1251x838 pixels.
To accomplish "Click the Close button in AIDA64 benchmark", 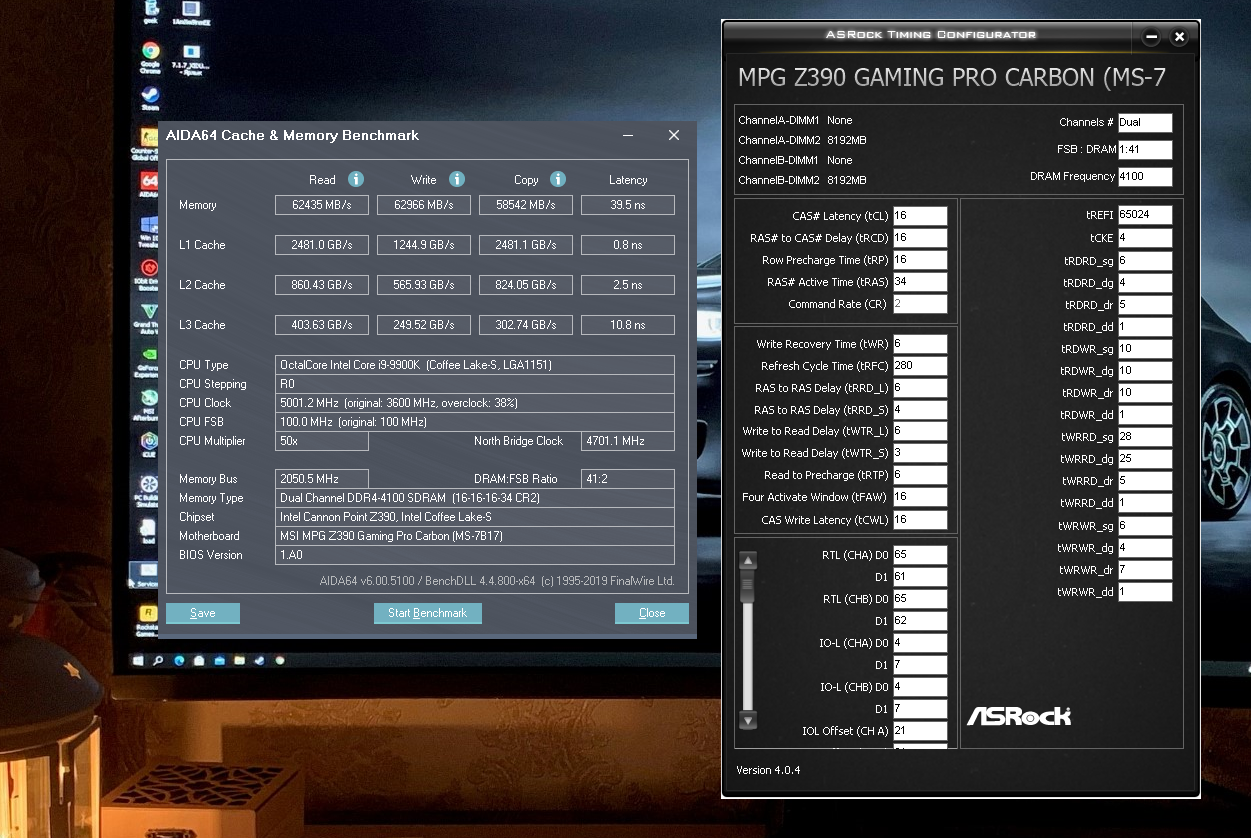I will click(652, 613).
